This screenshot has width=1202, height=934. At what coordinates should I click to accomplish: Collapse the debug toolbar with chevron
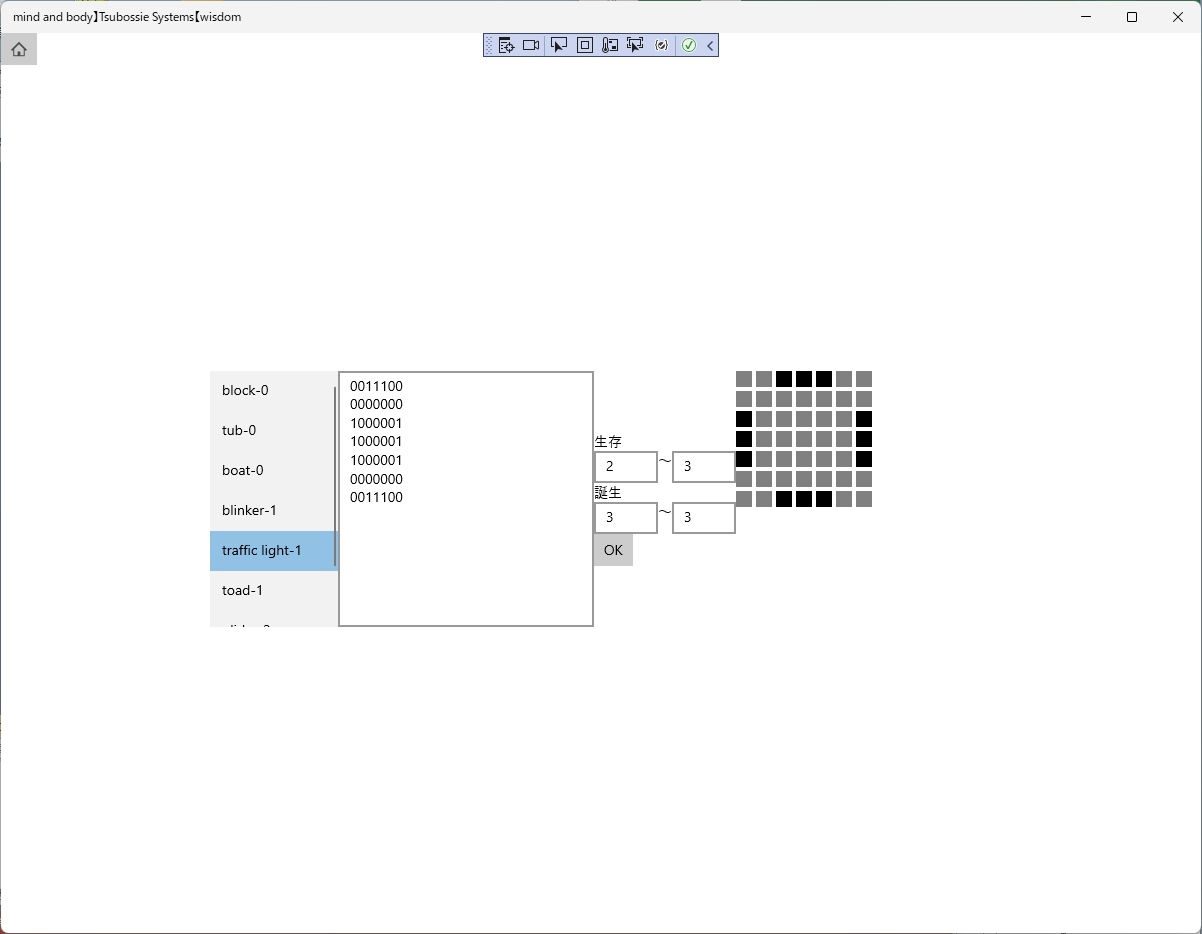(x=710, y=45)
